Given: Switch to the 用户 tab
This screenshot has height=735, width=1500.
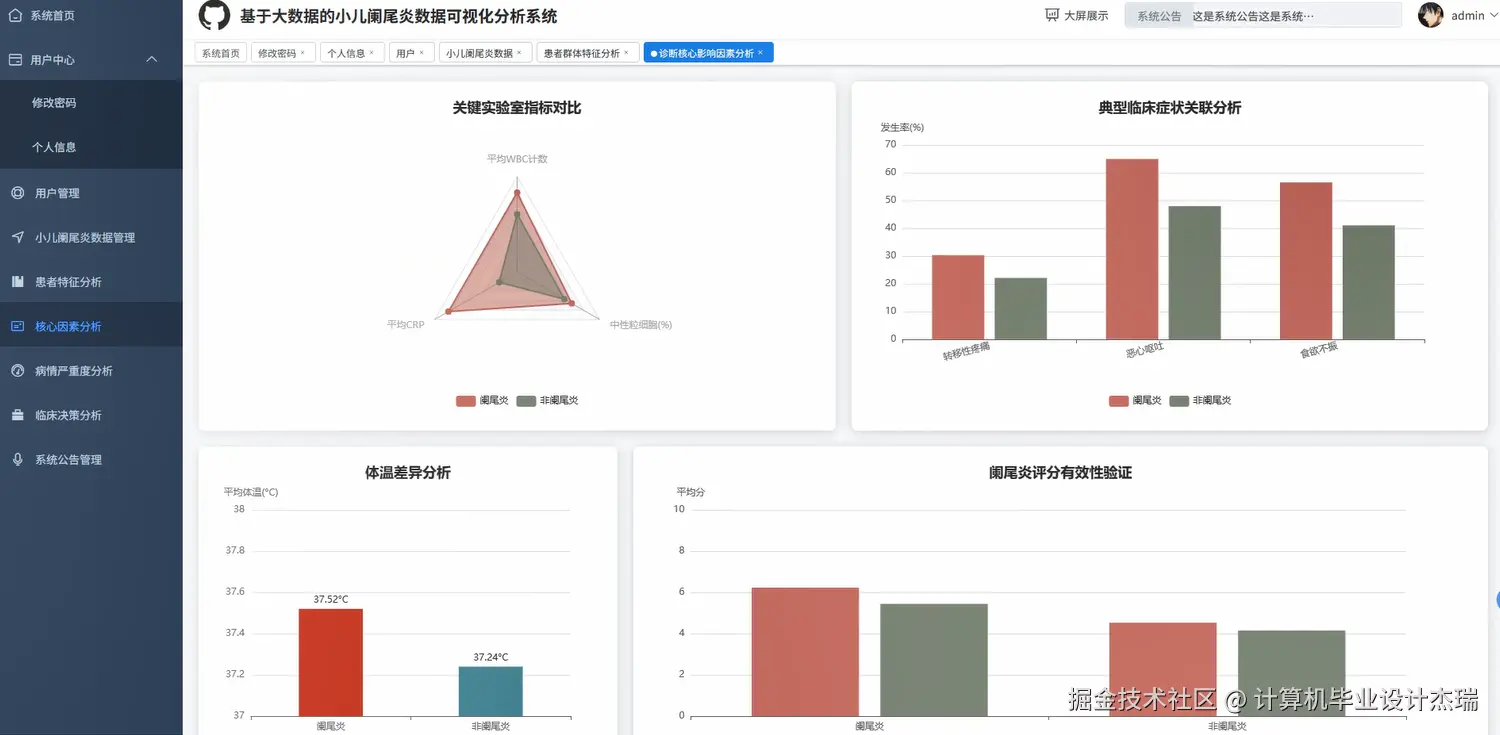Looking at the screenshot, I should point(405,53).
